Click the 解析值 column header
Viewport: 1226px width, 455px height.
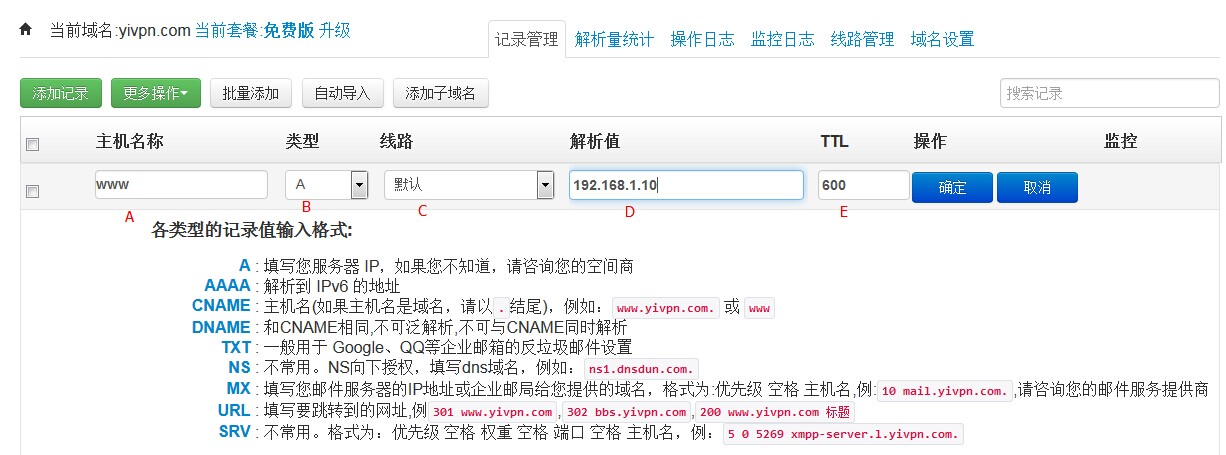(x=595, y=141)
